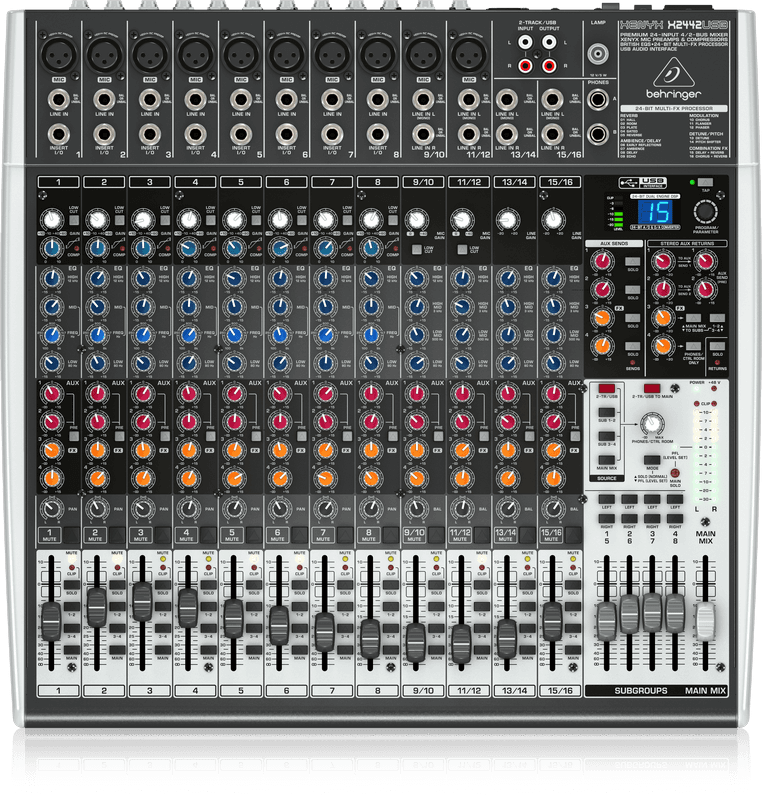The image size is (762, 800).
Task: Click the channel 7 INSERT I/O jack
Action: (332, 135)
